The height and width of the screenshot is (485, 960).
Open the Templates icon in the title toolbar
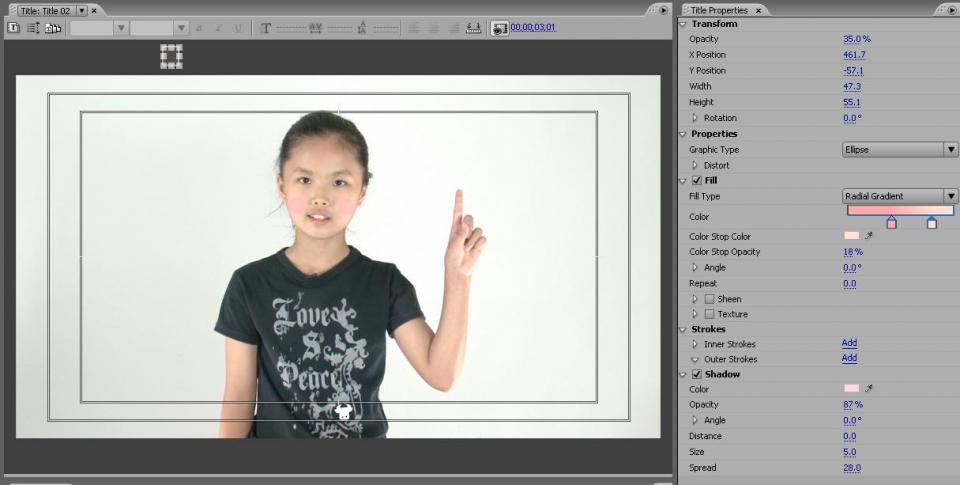(53, 28)
